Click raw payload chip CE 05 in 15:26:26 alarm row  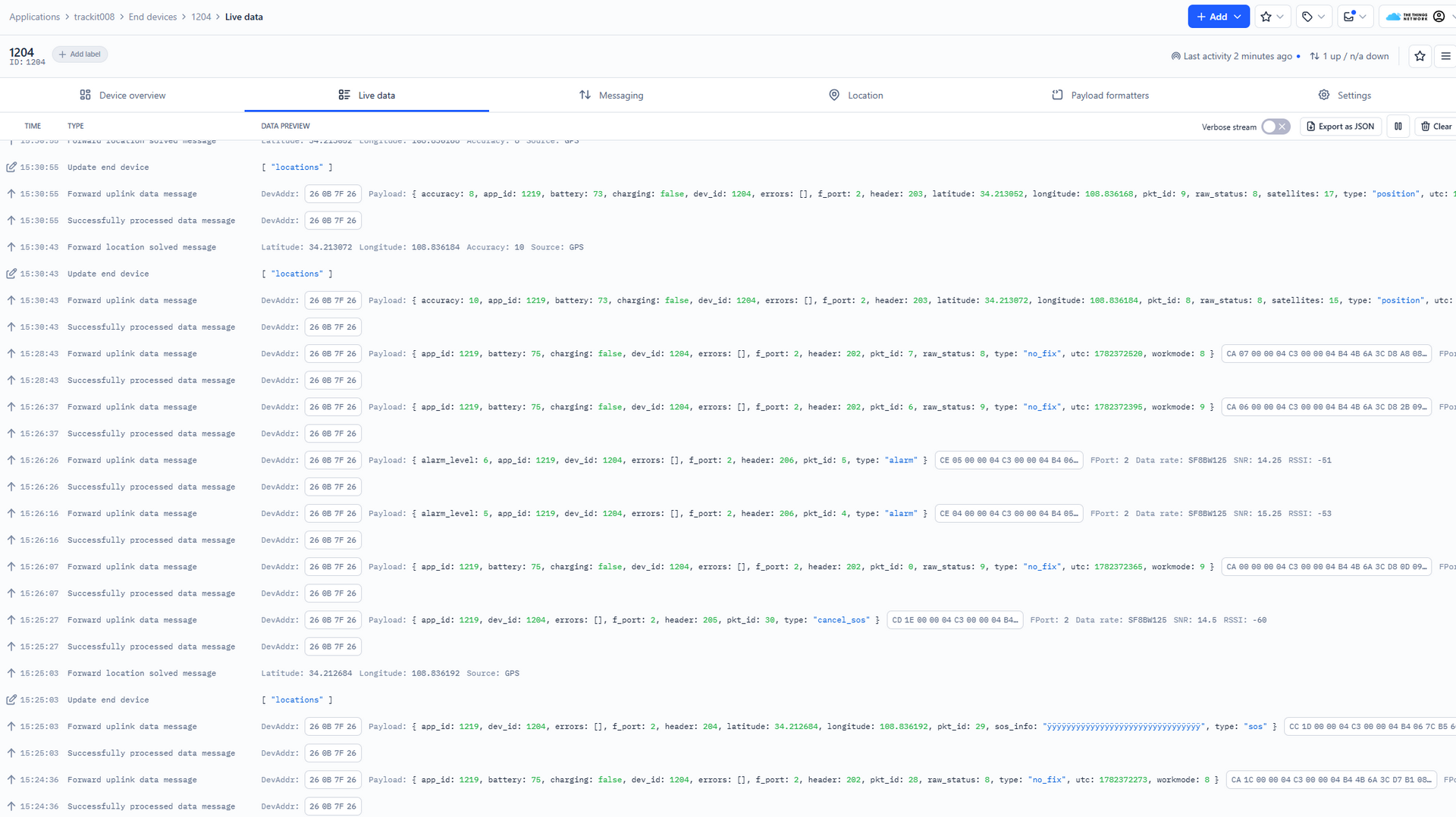[x=1009, y=460]
